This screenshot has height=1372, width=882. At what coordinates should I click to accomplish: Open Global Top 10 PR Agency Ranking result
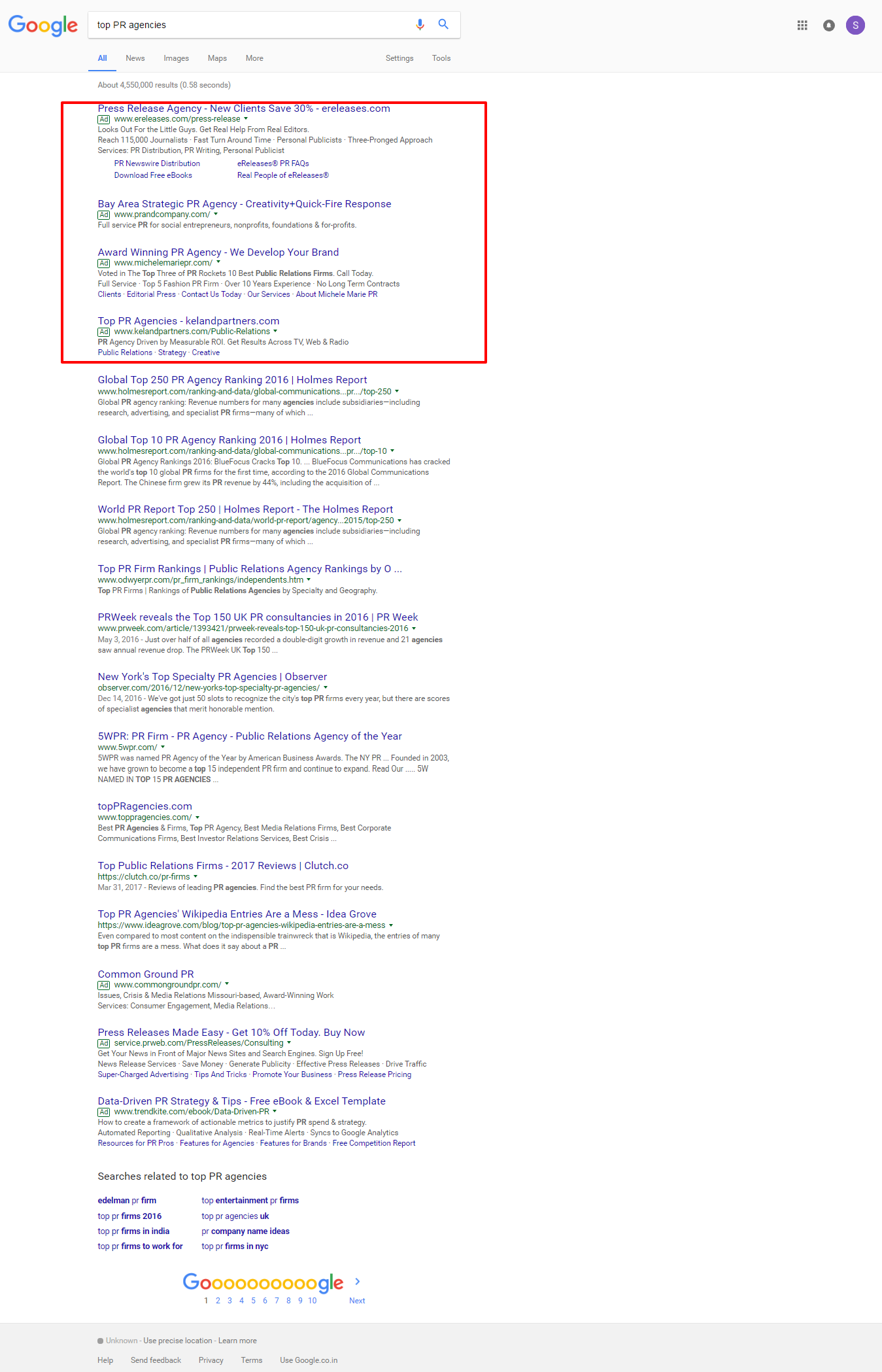(x=229, y=440)
